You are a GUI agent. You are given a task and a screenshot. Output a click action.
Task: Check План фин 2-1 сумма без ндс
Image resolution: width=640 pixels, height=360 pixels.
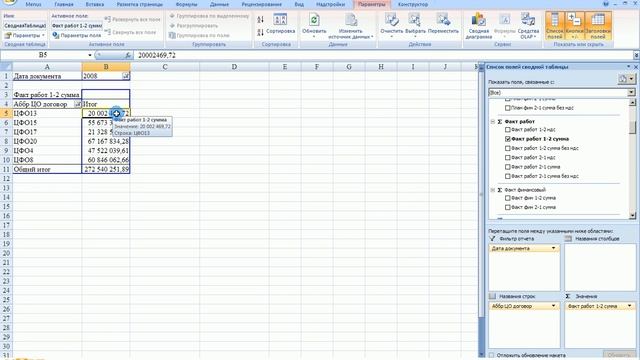508,108
